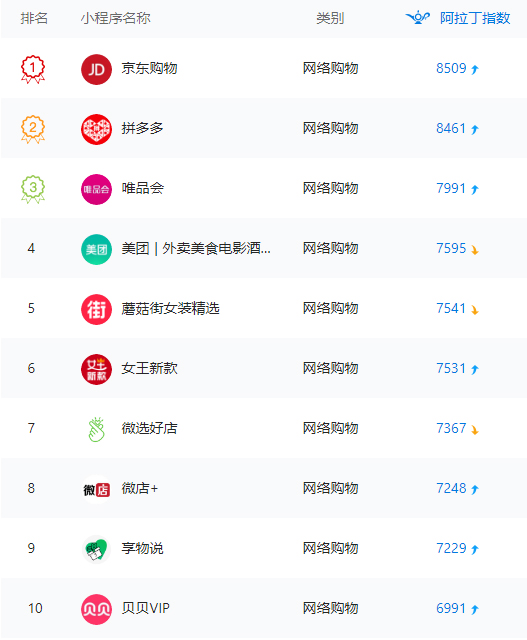The image size is (527, 640).
Task: Select the rank 1 red medal badge
Action: [33, 69]
